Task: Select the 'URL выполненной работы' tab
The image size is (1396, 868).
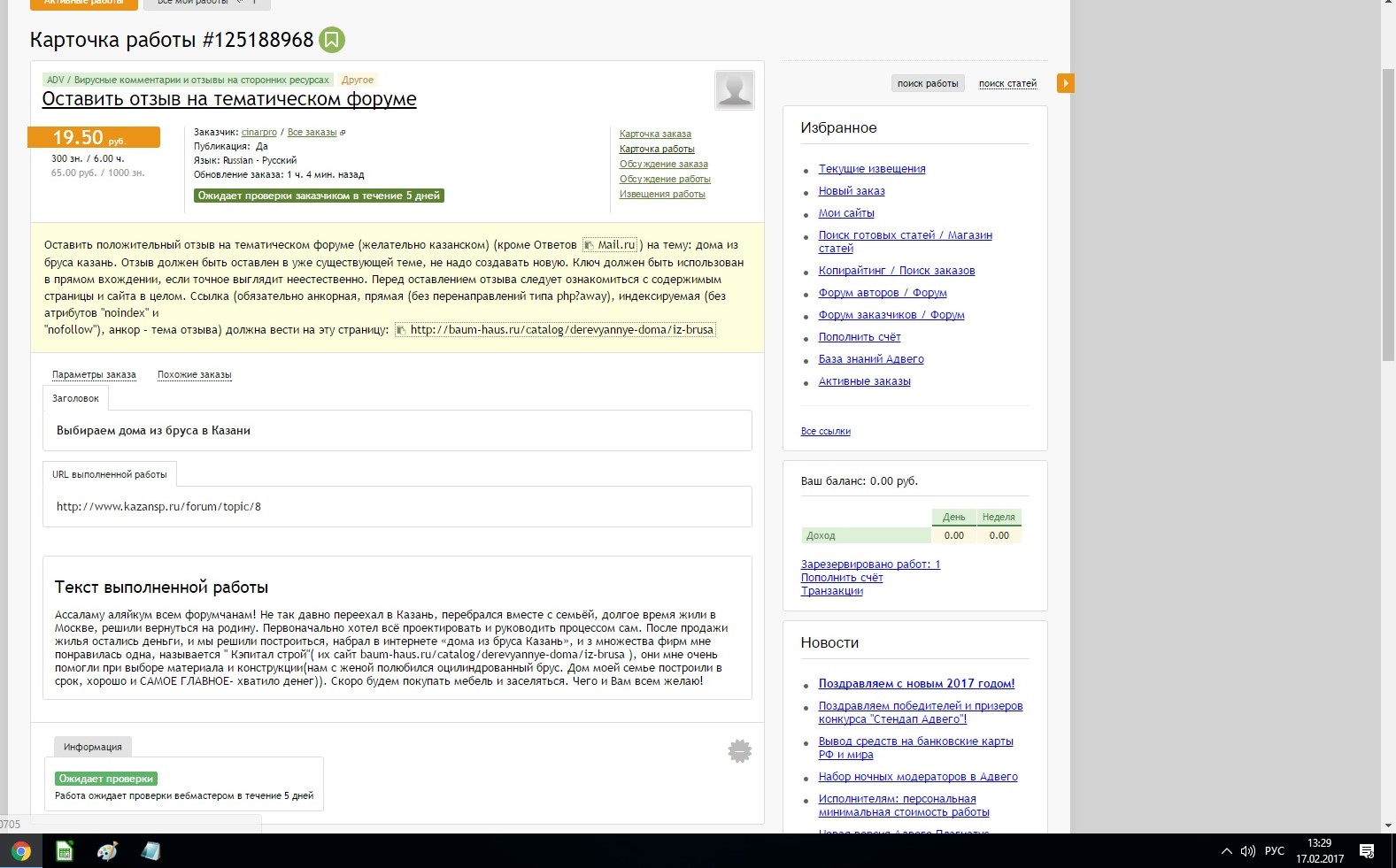Action: click(x=110, y=474)
